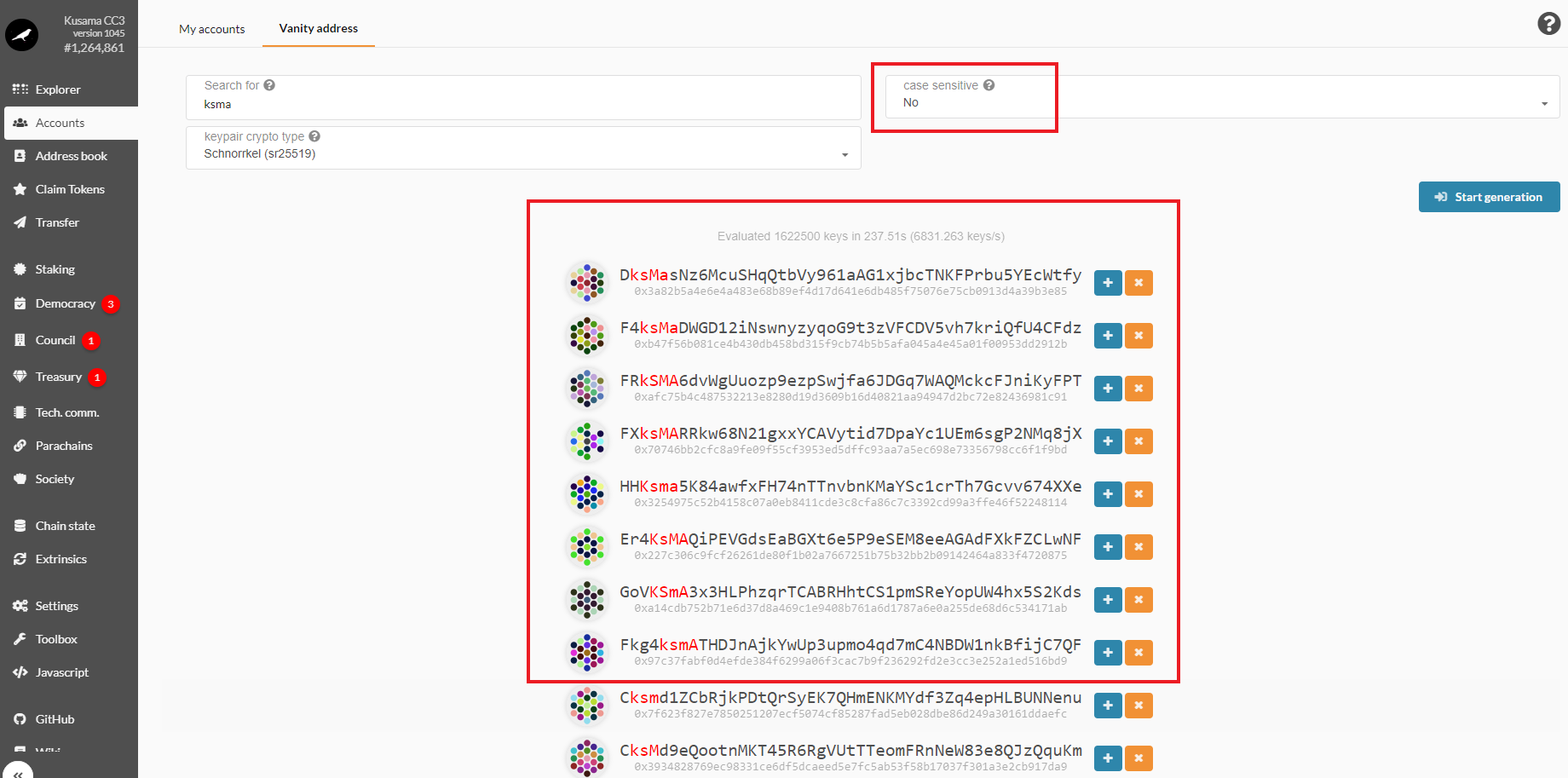The image size is (1568, 778).
Task: Save the Er4KsMAQi address with plus button
Action: (1107, 547)
